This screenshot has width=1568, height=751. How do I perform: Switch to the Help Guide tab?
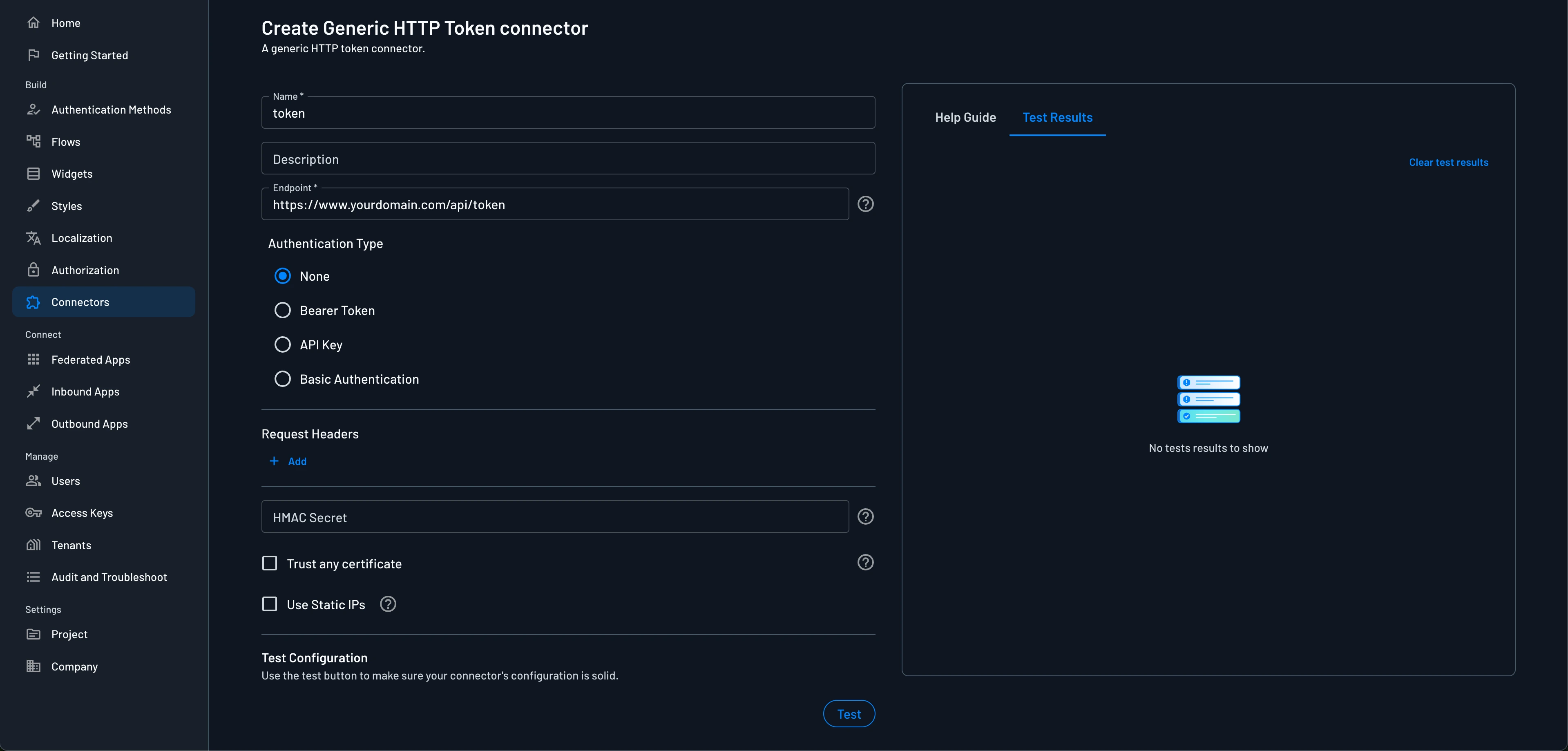(965, 117)
